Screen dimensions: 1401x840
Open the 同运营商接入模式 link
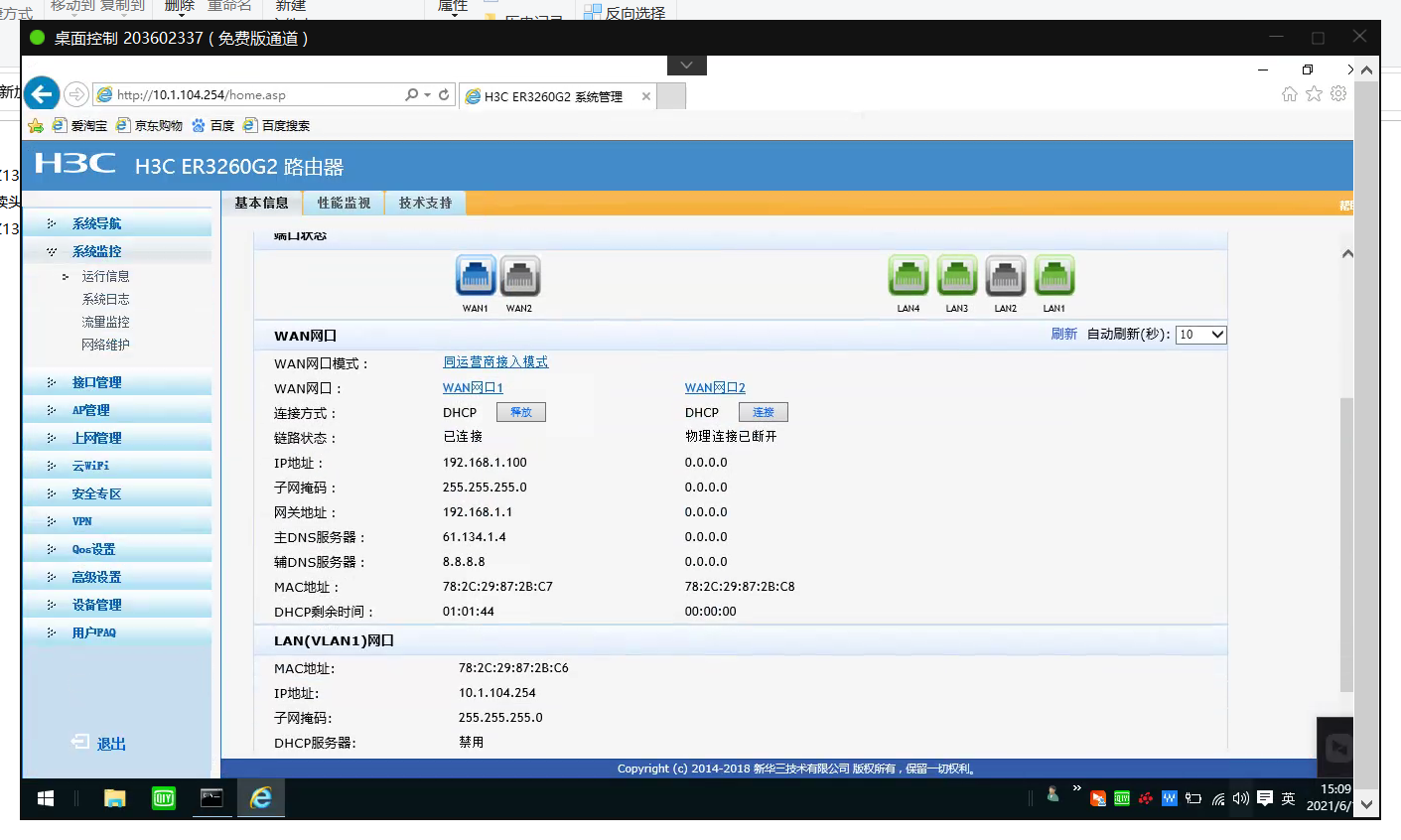[x=495, y=362]
